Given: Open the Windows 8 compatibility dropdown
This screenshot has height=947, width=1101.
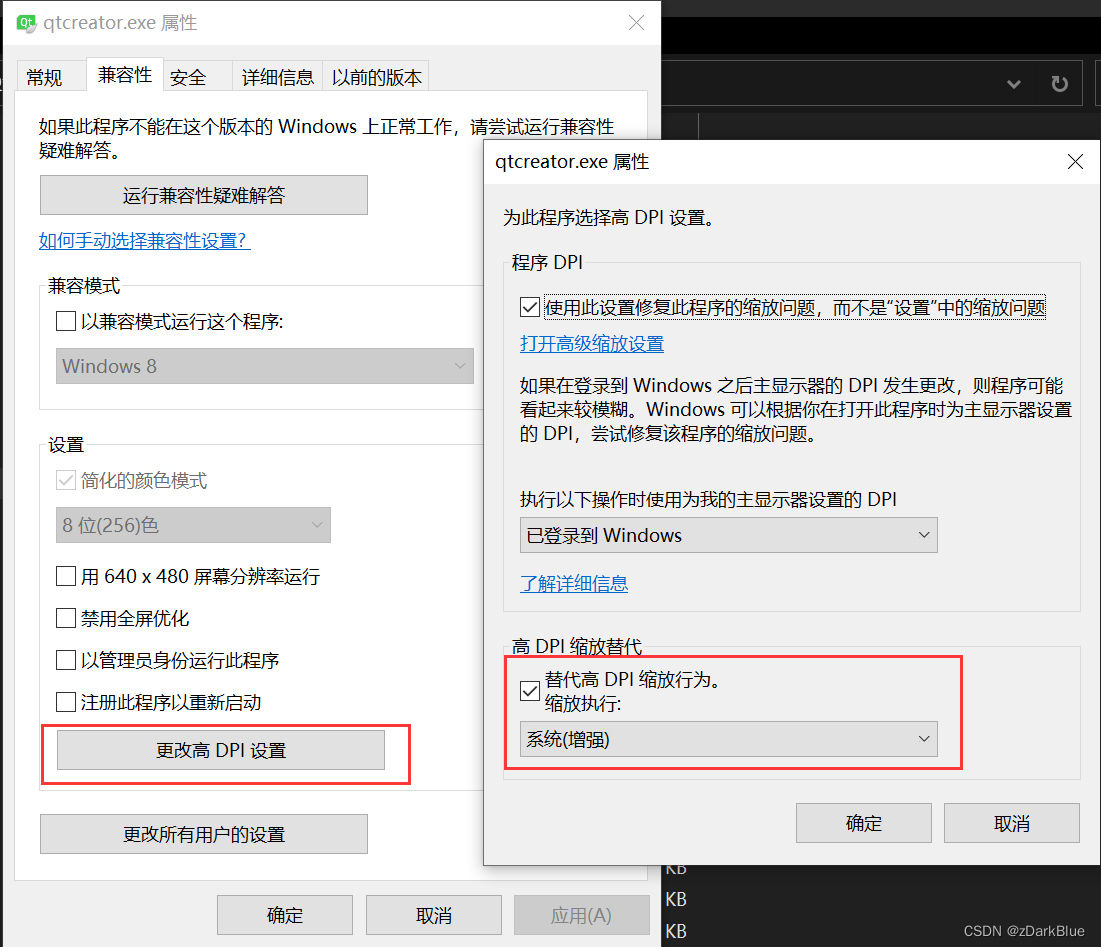Looking at the screenshot, I should (265, 366).
